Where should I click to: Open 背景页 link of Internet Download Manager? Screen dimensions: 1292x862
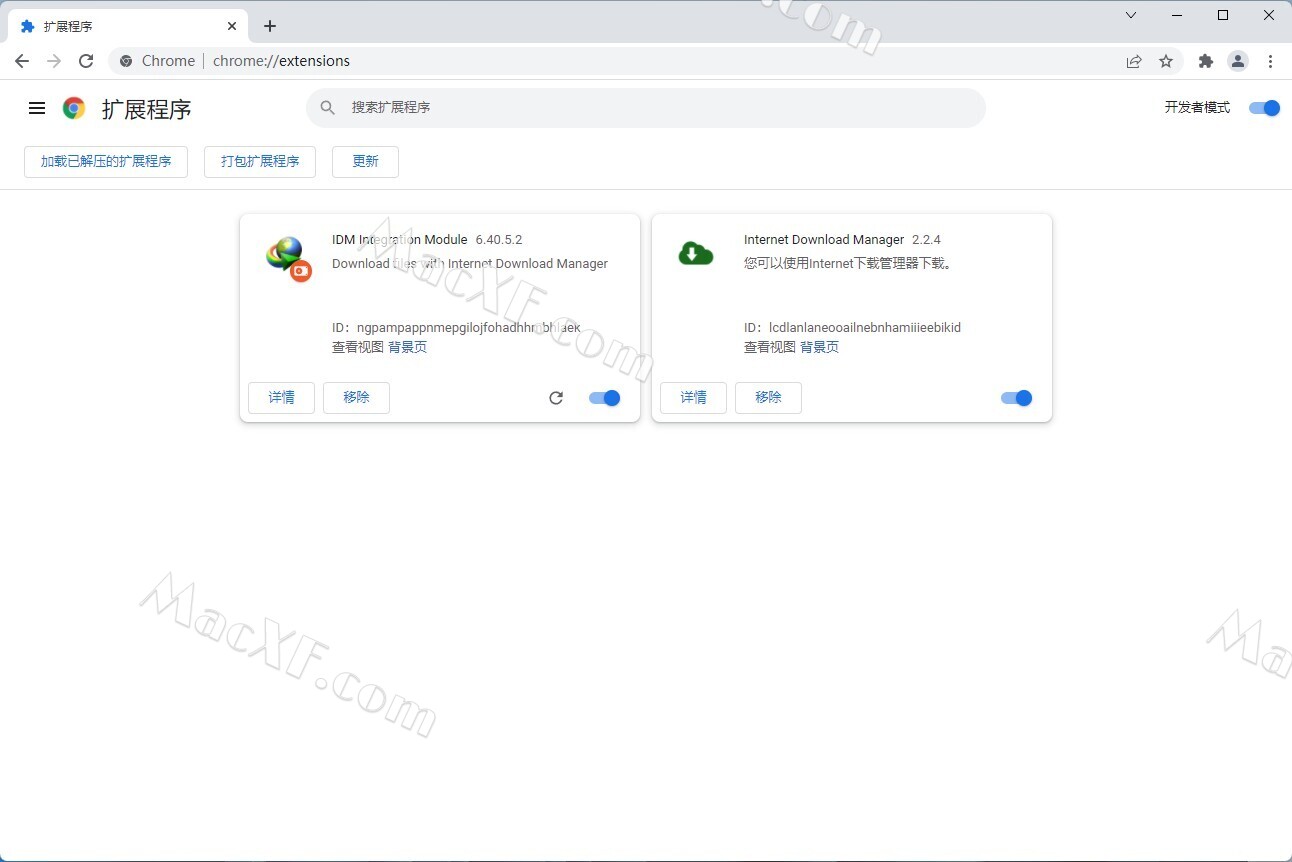819,347
